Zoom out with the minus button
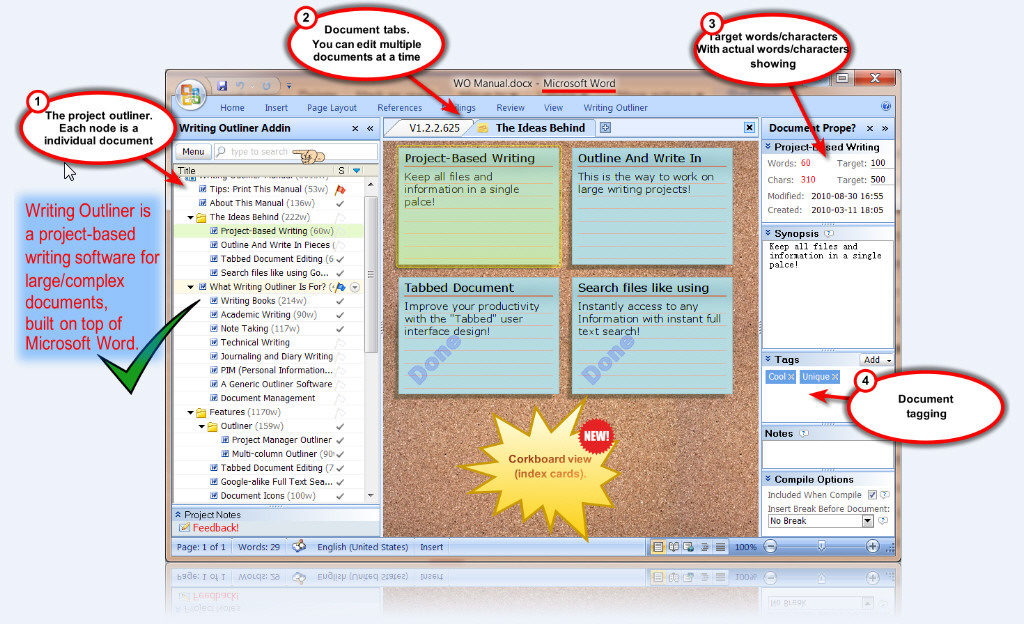1024x624 pixels. 771,546
